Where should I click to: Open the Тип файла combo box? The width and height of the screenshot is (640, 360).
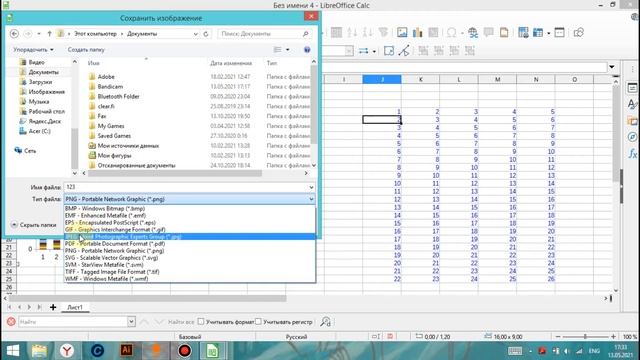(x=189, y=199)
